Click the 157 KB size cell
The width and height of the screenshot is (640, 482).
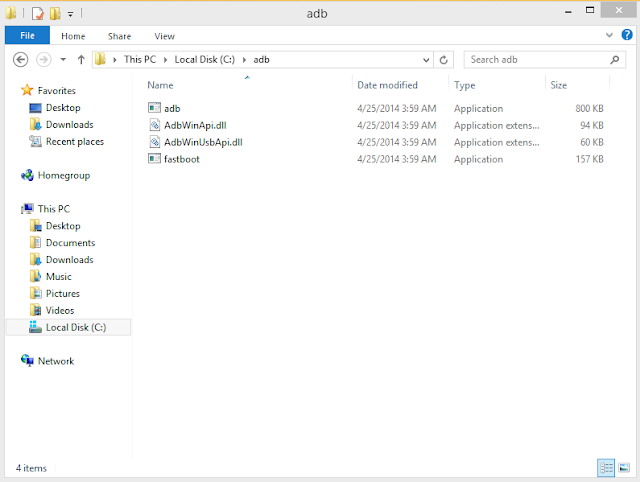click(589, 159)
